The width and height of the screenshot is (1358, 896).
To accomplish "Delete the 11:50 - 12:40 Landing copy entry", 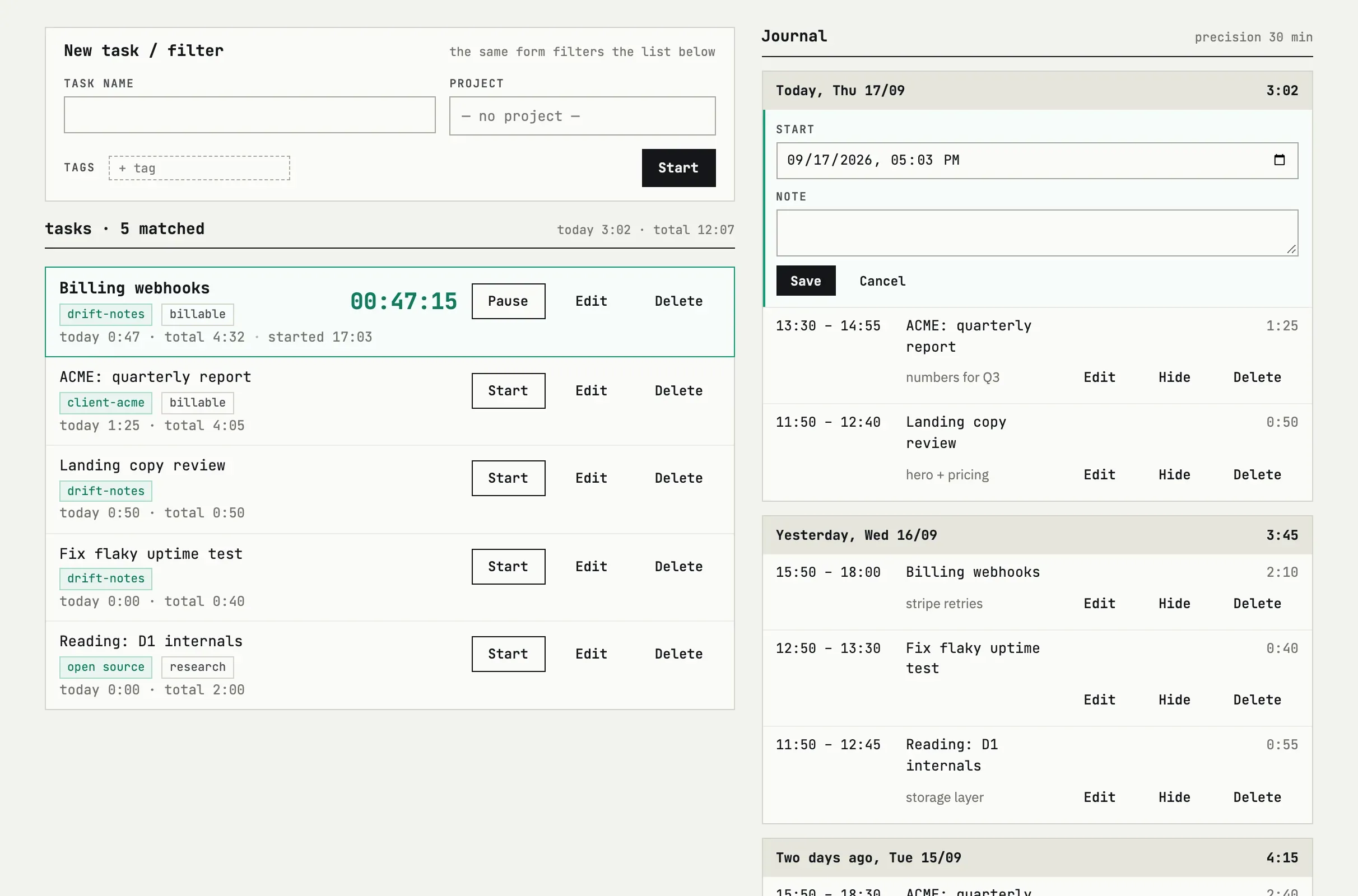I will click(x=1257, y=475).
